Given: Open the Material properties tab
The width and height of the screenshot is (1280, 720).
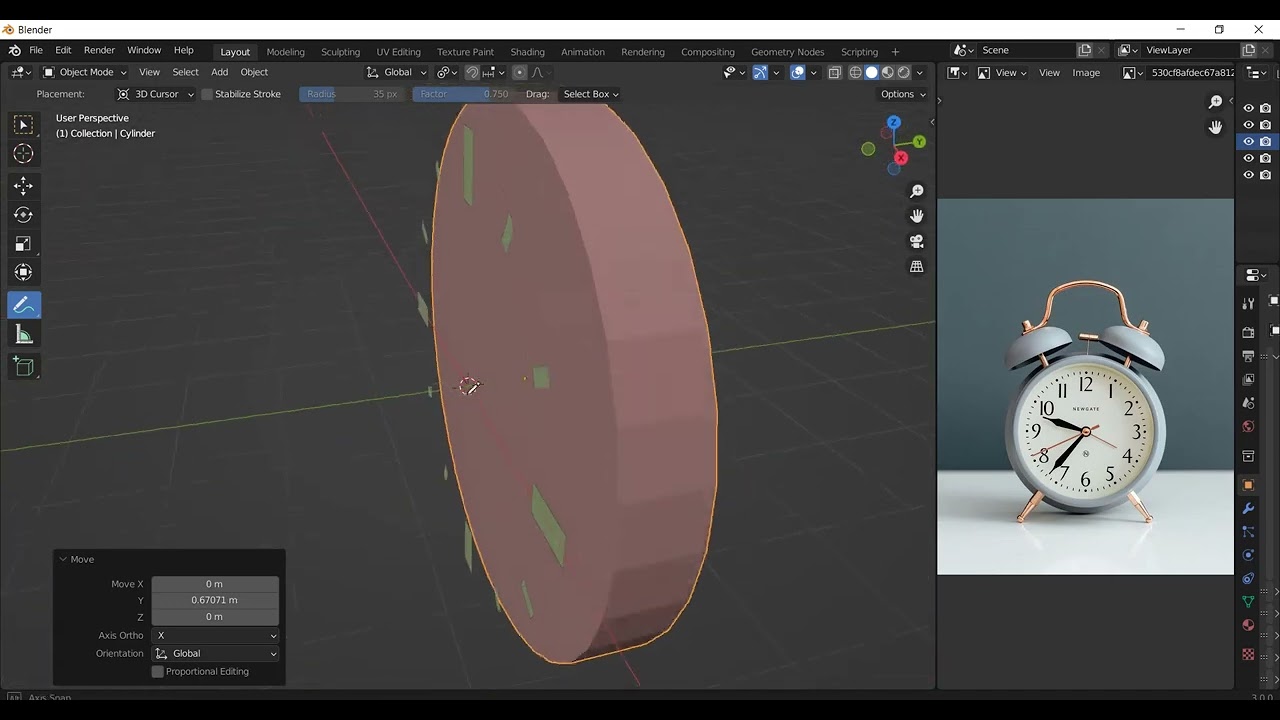Looking at the screenshot, I should tap(1248, 626).
